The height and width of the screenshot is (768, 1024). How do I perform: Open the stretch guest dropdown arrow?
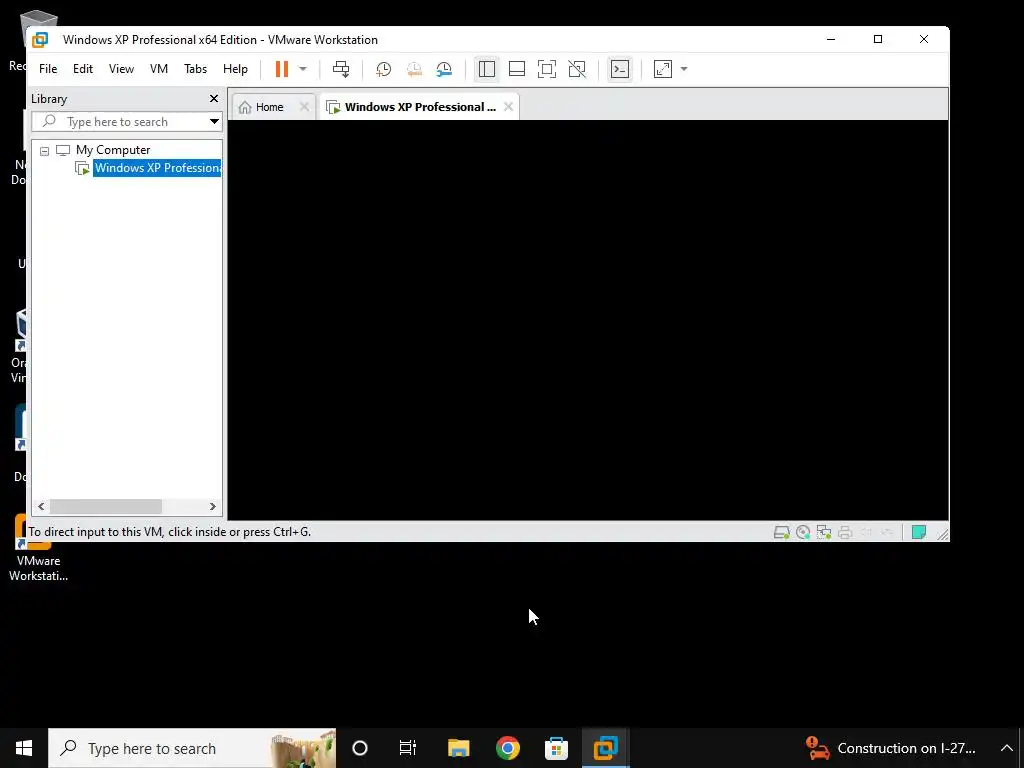[x=684, y=69]
